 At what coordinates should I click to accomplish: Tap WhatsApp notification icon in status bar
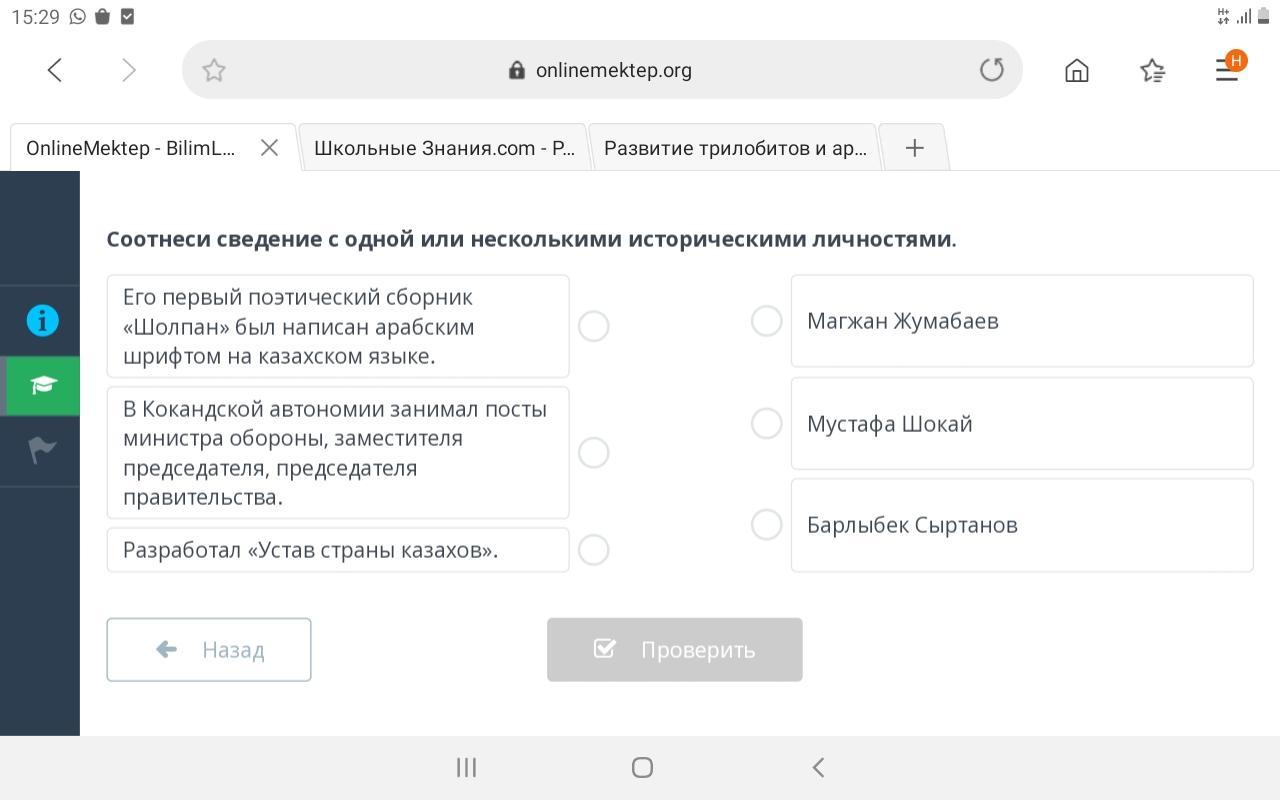tap(78, 17)
